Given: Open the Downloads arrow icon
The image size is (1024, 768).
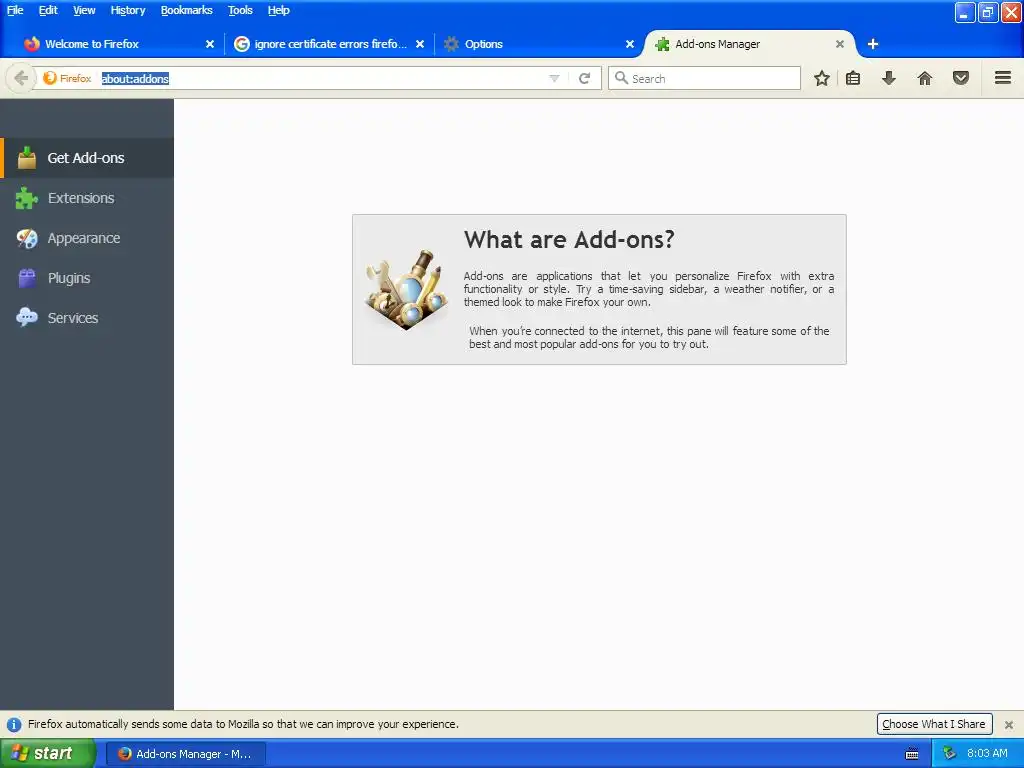Looking at the screenshot, I should (x=889, y=78).
